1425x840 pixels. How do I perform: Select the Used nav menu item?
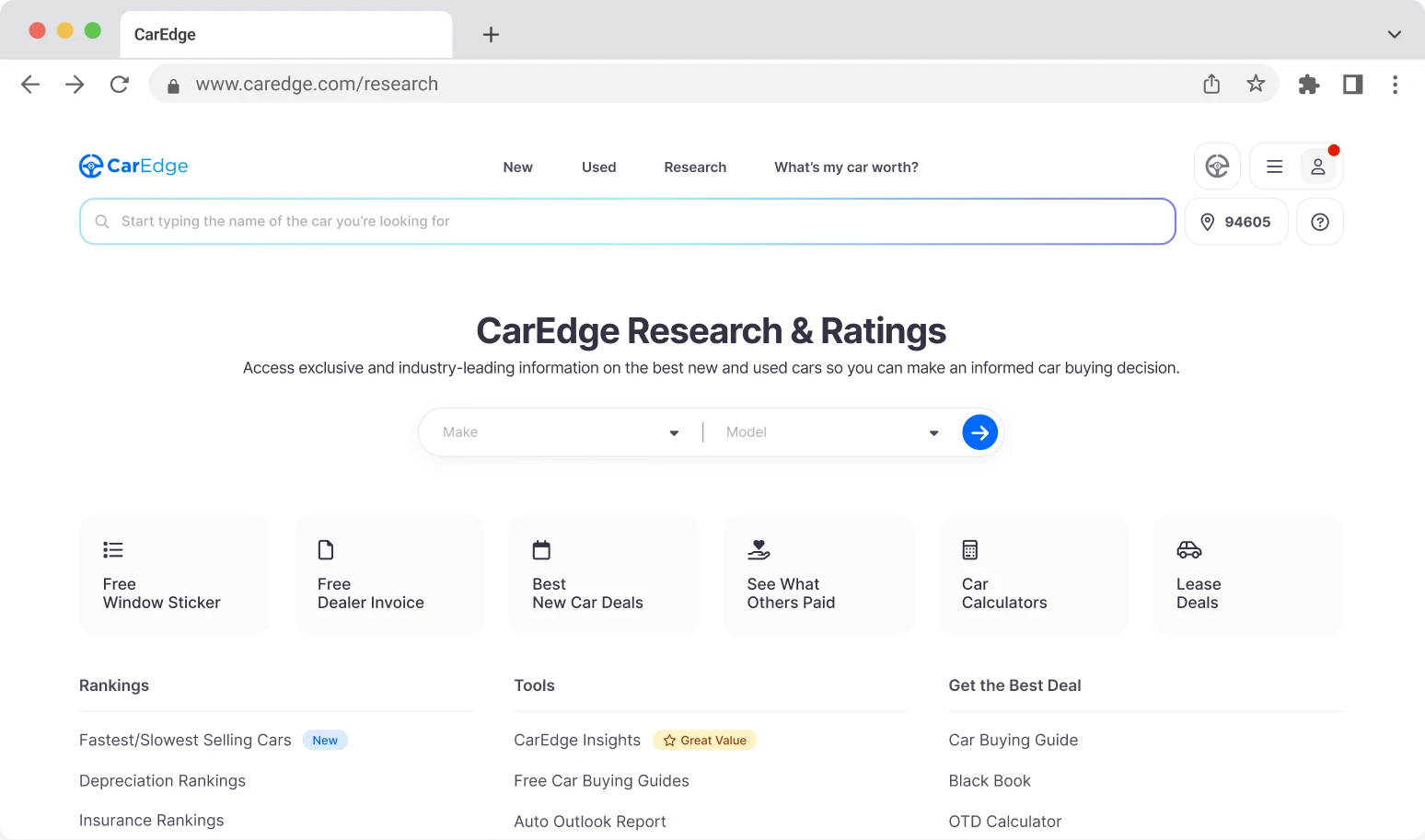coord(598,167)
